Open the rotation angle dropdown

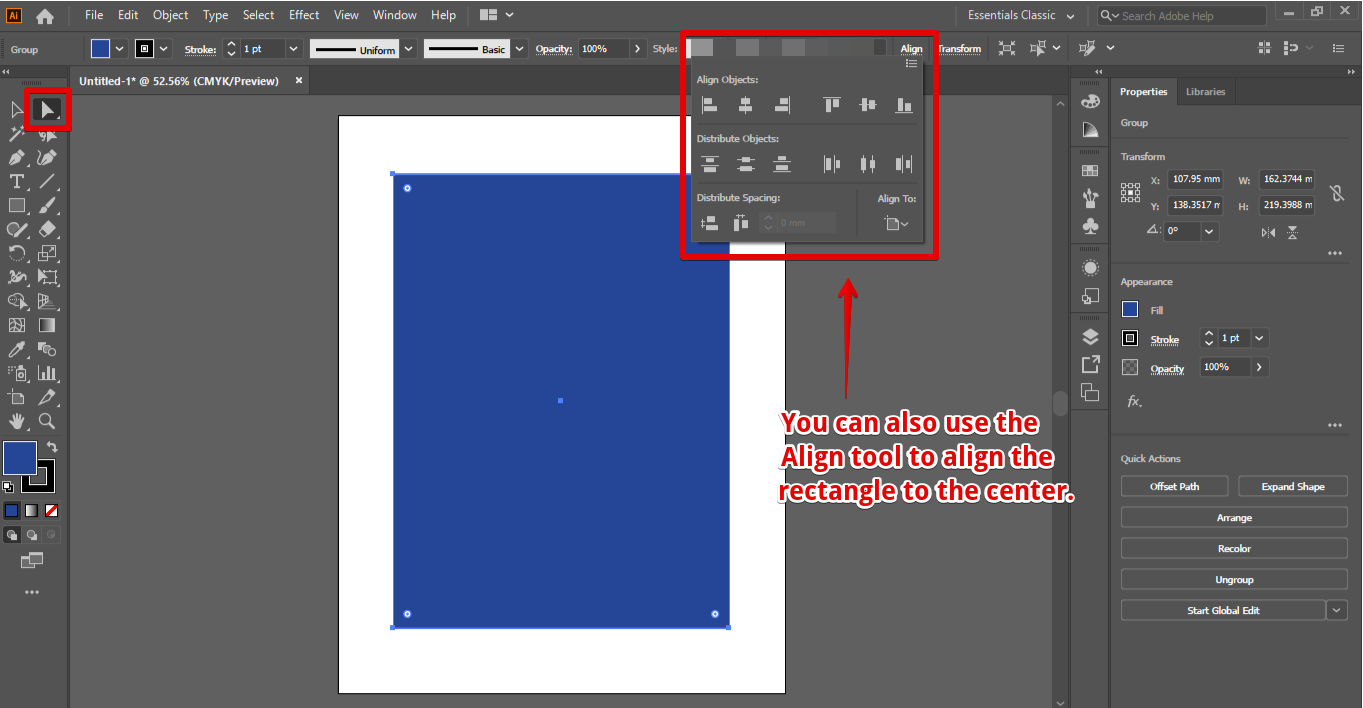click(1209, 231)
